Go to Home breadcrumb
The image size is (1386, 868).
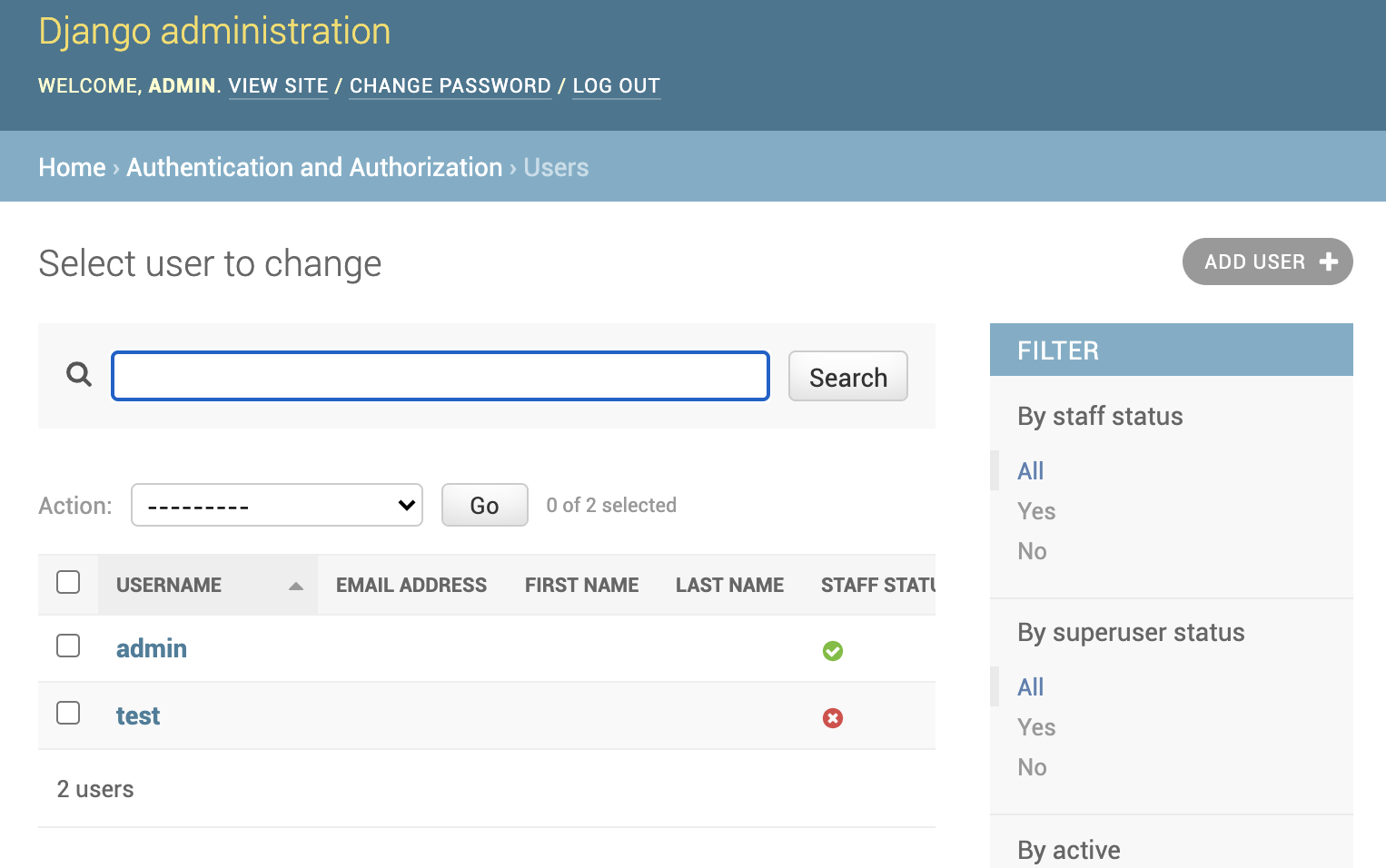tap(73, 167)
